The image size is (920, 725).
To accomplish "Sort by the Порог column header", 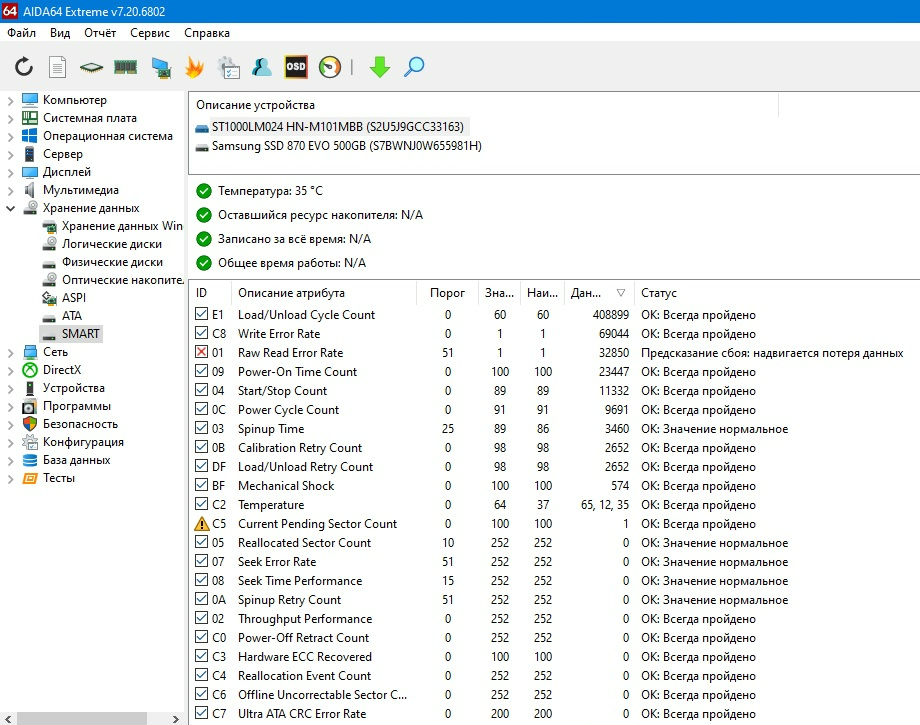I will tap(447, 293).
